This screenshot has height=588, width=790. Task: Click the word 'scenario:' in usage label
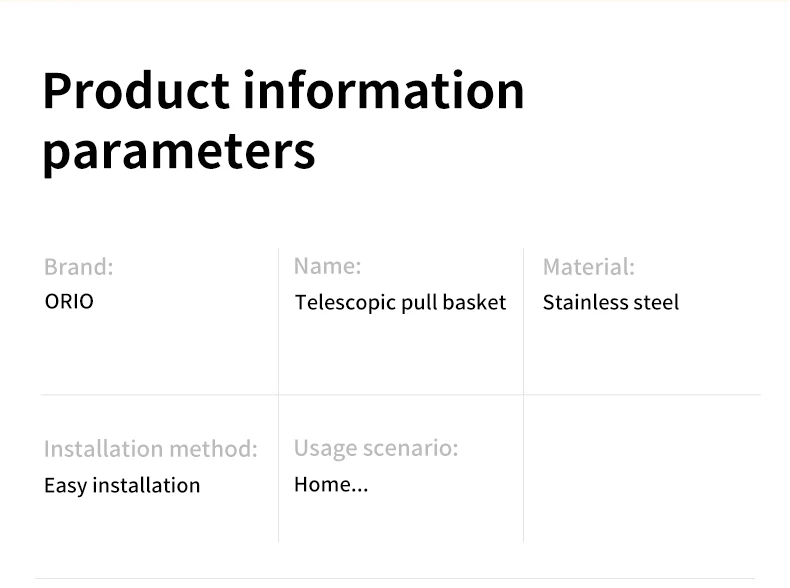coord(410,448)
